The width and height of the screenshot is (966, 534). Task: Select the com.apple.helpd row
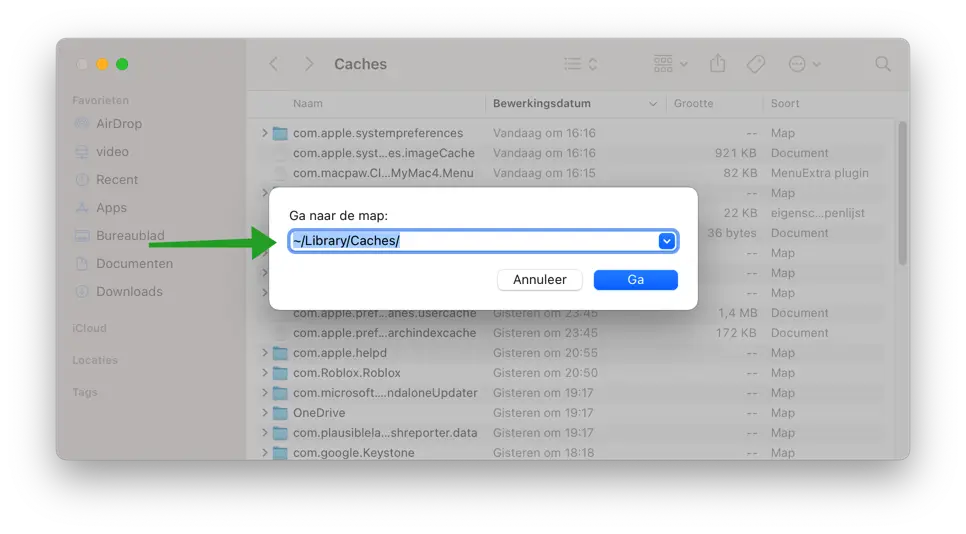pyautogui.click(x=572, y=353)
